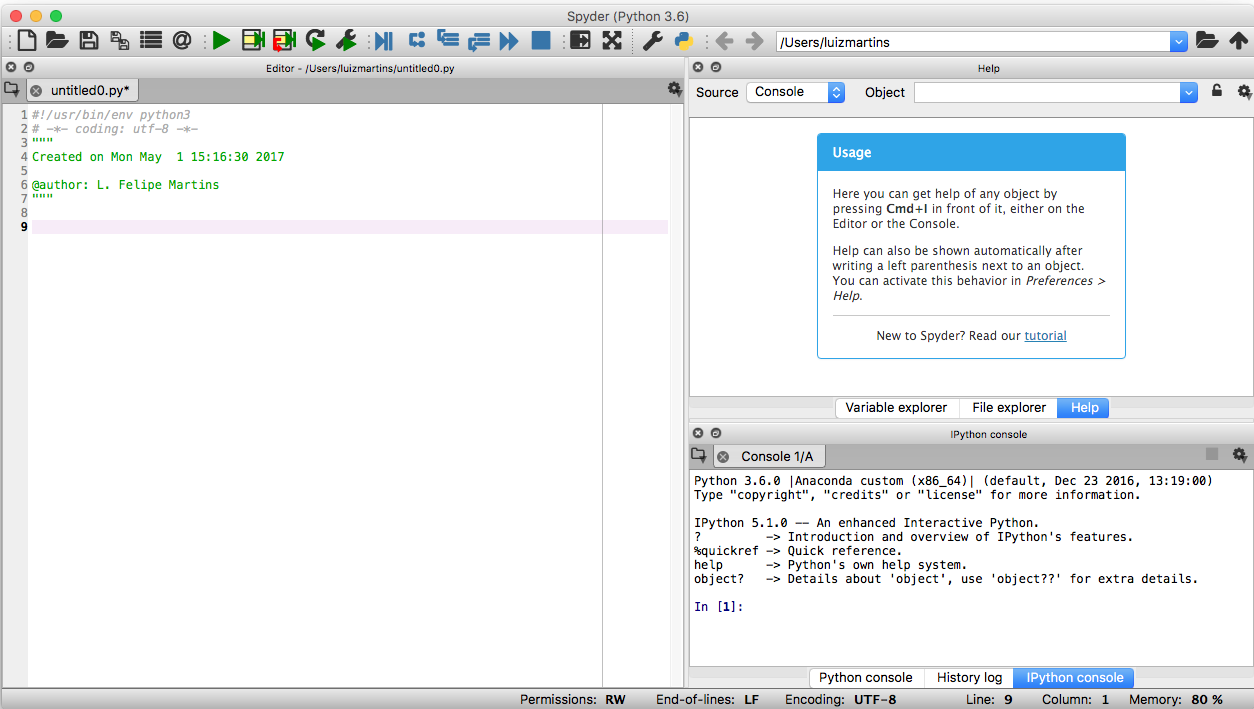The width and height of the screenshot is (1254, 709).
Task: Create a new file from the toolbar
Action: point(27,41)
